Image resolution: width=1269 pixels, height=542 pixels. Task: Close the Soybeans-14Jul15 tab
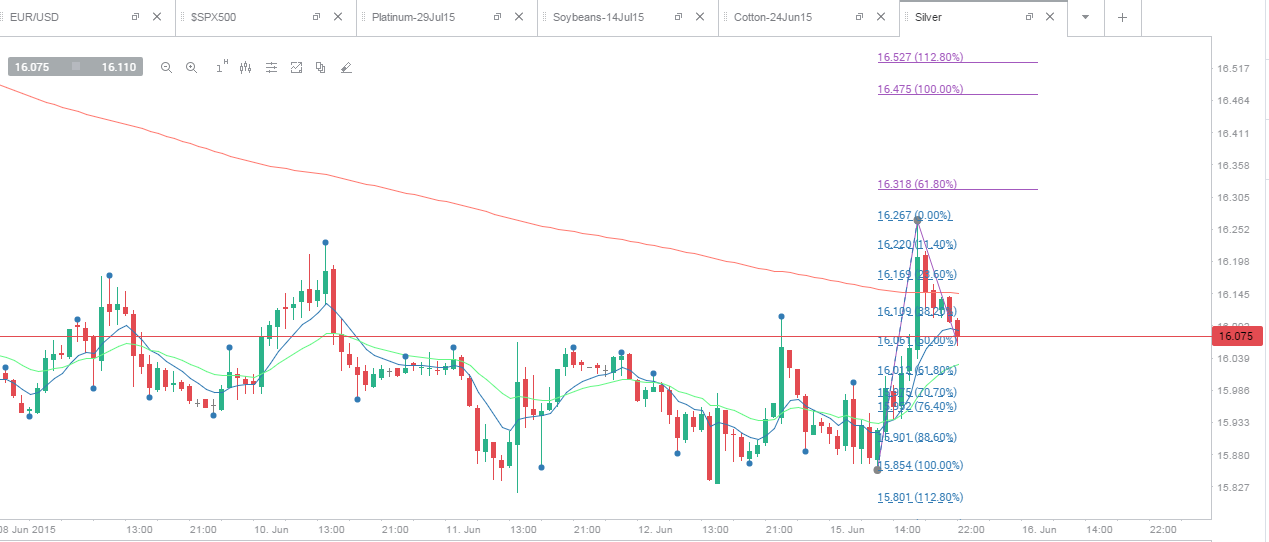pyautogui.click(x=698, y=17)
